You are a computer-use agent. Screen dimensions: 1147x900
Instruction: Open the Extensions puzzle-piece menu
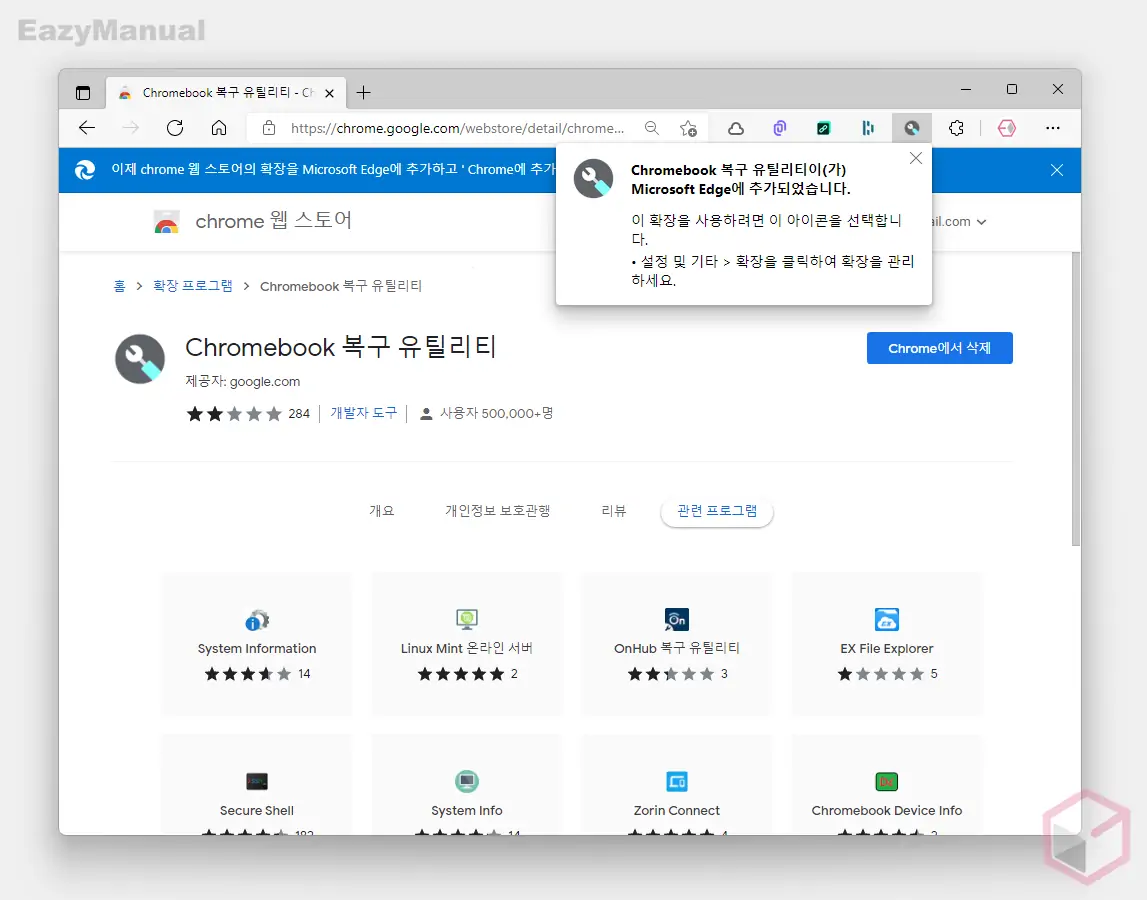[956, 128]
